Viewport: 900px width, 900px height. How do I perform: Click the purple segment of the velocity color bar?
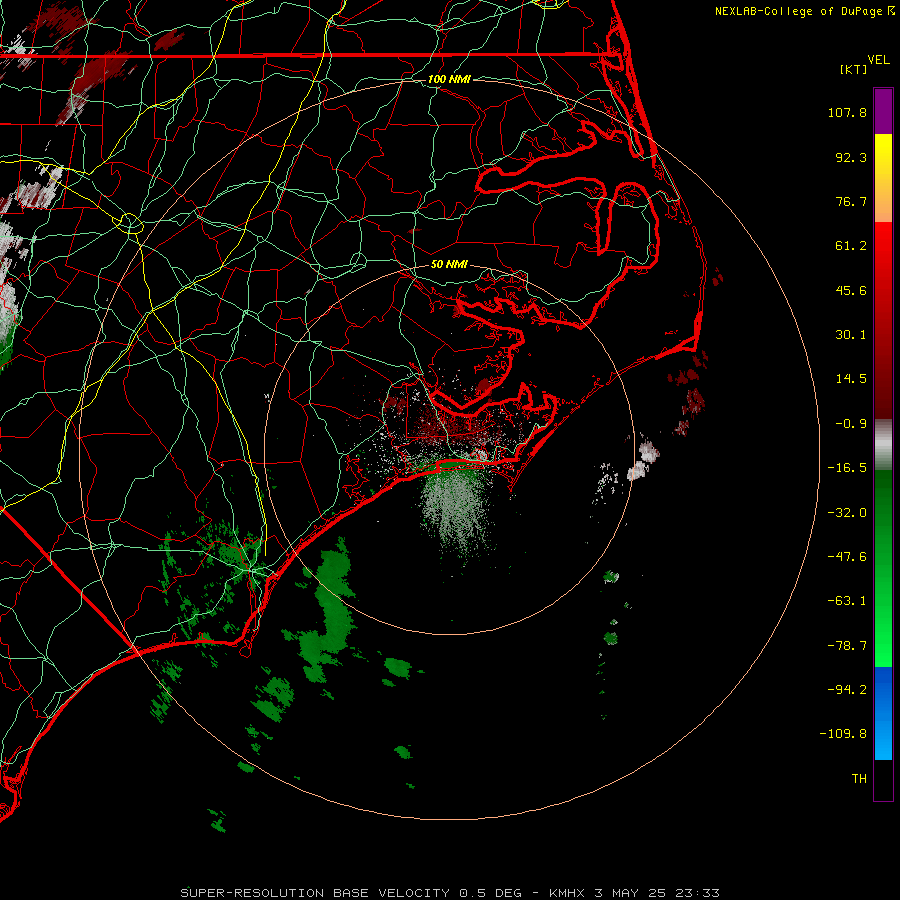(883, 111)
